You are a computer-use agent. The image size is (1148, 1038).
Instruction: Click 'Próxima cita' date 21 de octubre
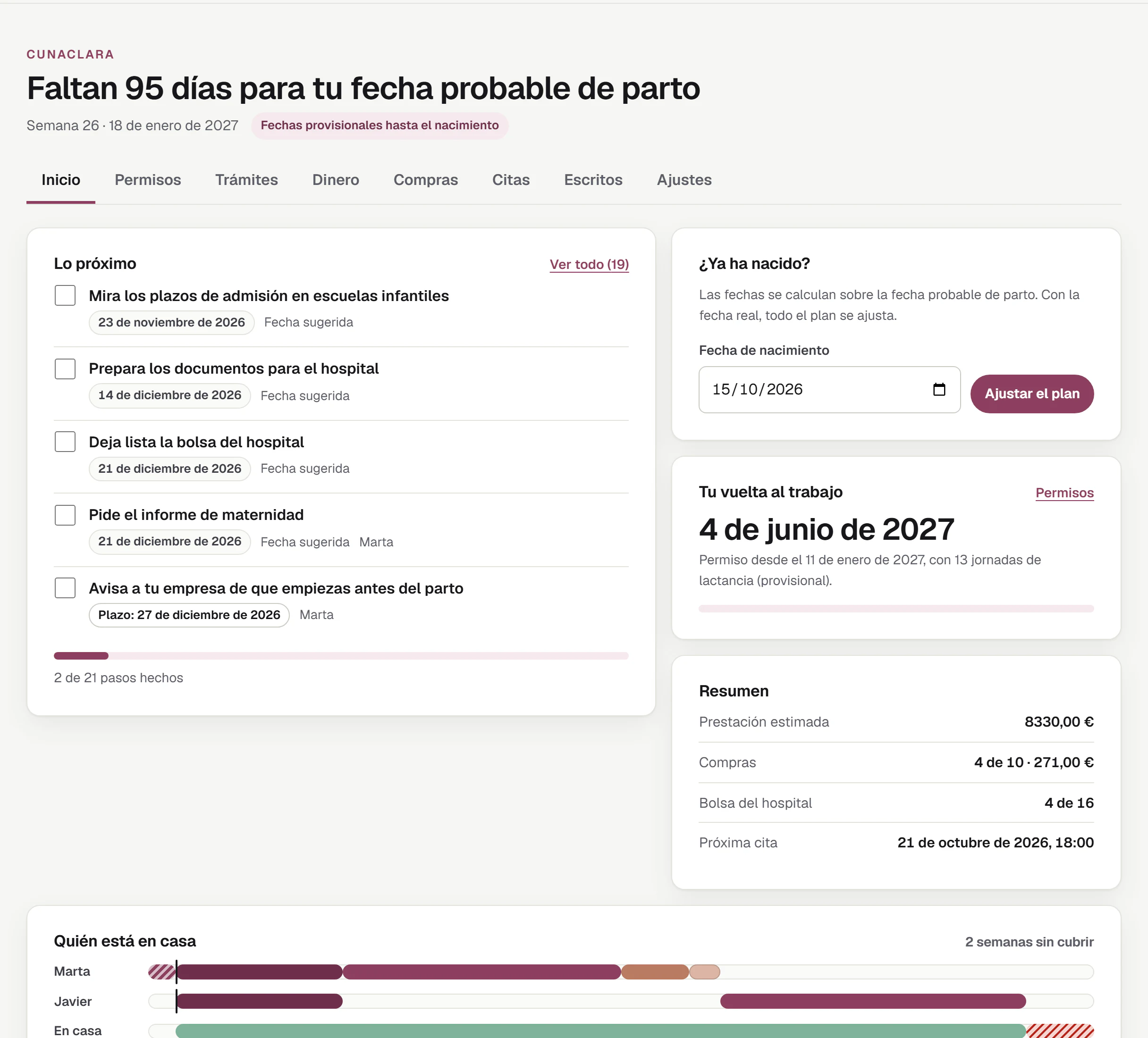click(x=996, y=843)
